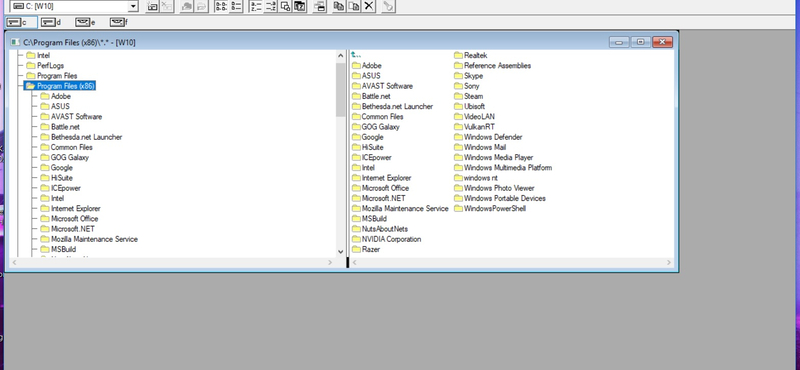Select Windows Photo Viewer in file list
800x370 pixels.
click(499, 188)
